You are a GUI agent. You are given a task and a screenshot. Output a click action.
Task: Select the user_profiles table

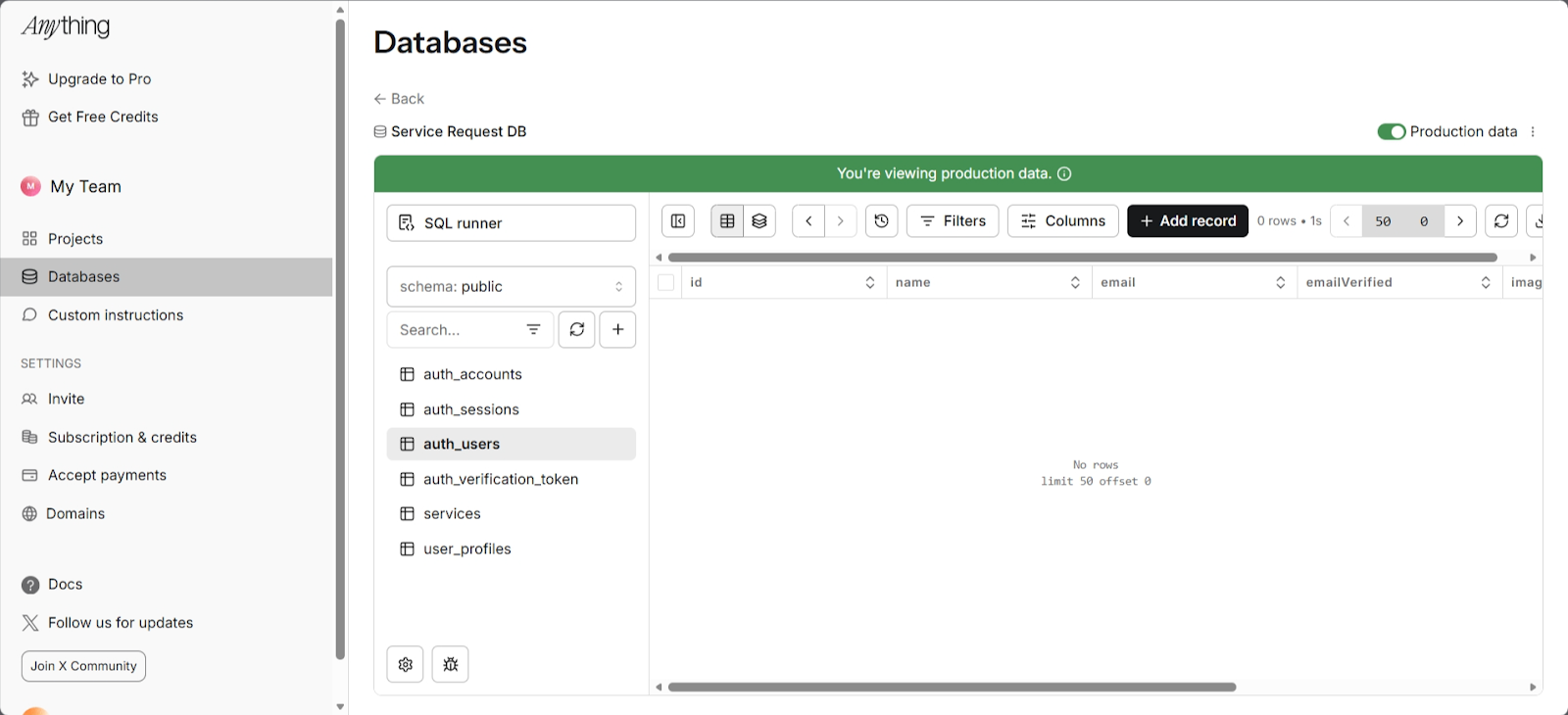512,549
